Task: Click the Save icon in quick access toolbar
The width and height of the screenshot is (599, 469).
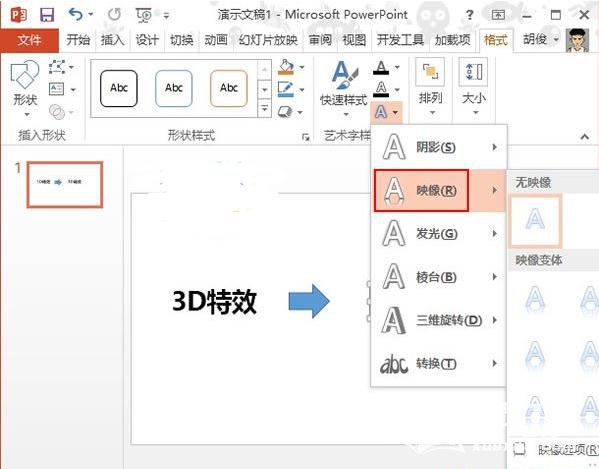Action: pos(47,15)
